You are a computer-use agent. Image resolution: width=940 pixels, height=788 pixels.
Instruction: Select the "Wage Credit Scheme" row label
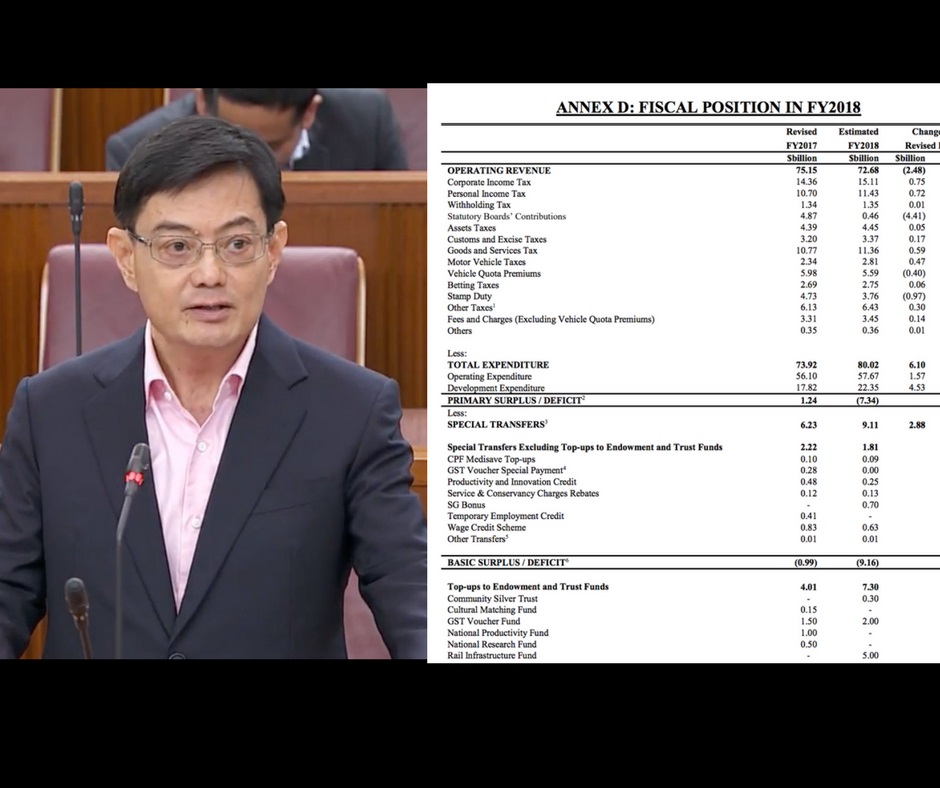(x=486, y=528)
